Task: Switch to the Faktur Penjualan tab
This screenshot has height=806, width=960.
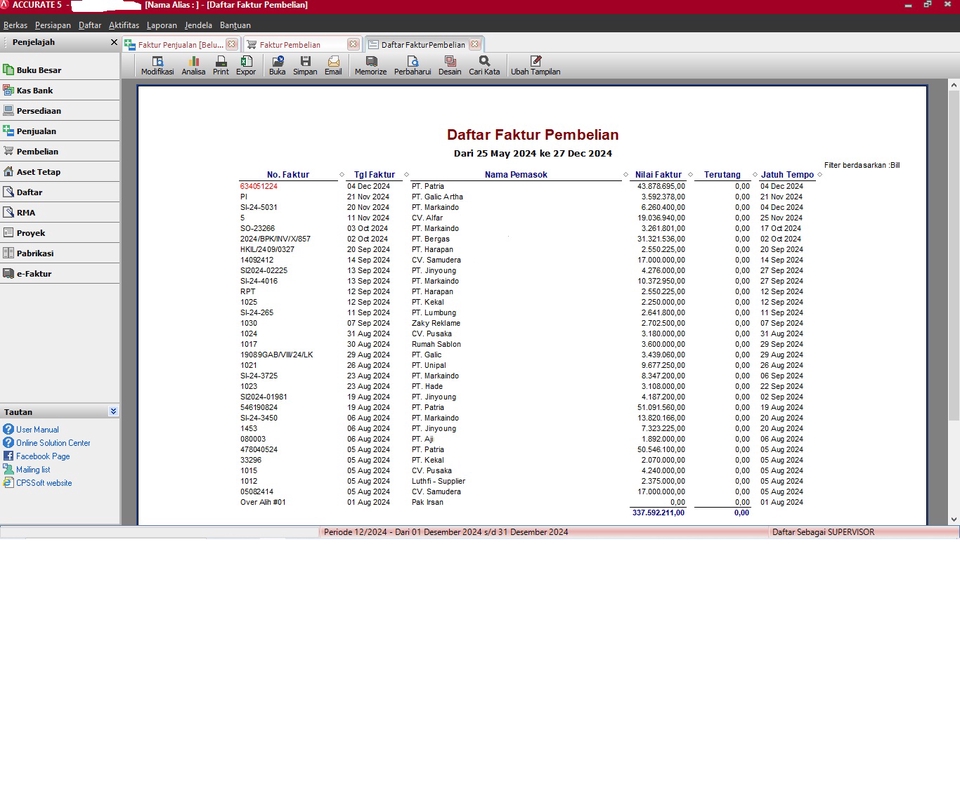Action: 181,44
